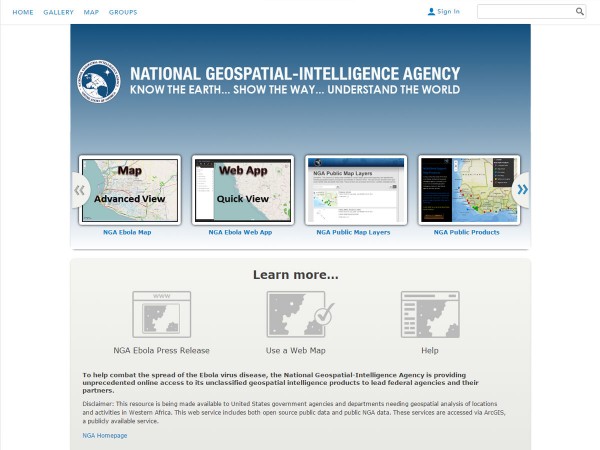Screen dimensions: 600x450
Task: Click the Learn more... heading
Action: pos(296,275)
